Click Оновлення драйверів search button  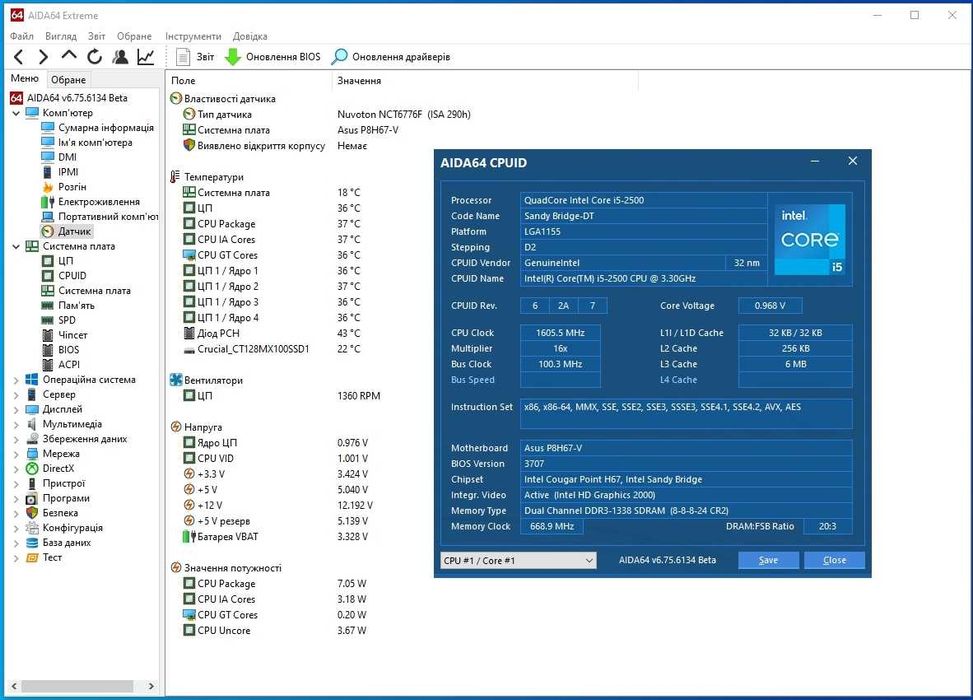391,57
